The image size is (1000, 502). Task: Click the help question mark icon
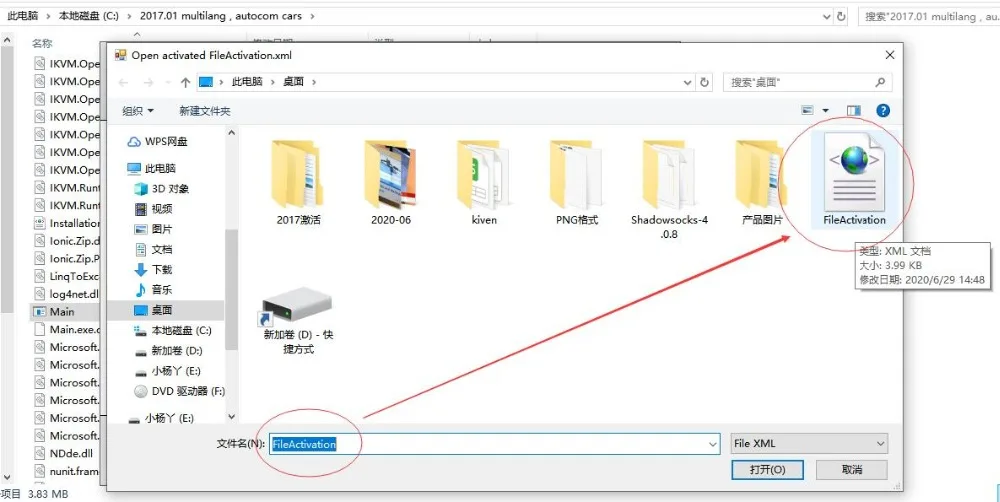click(x=883, y=110)
